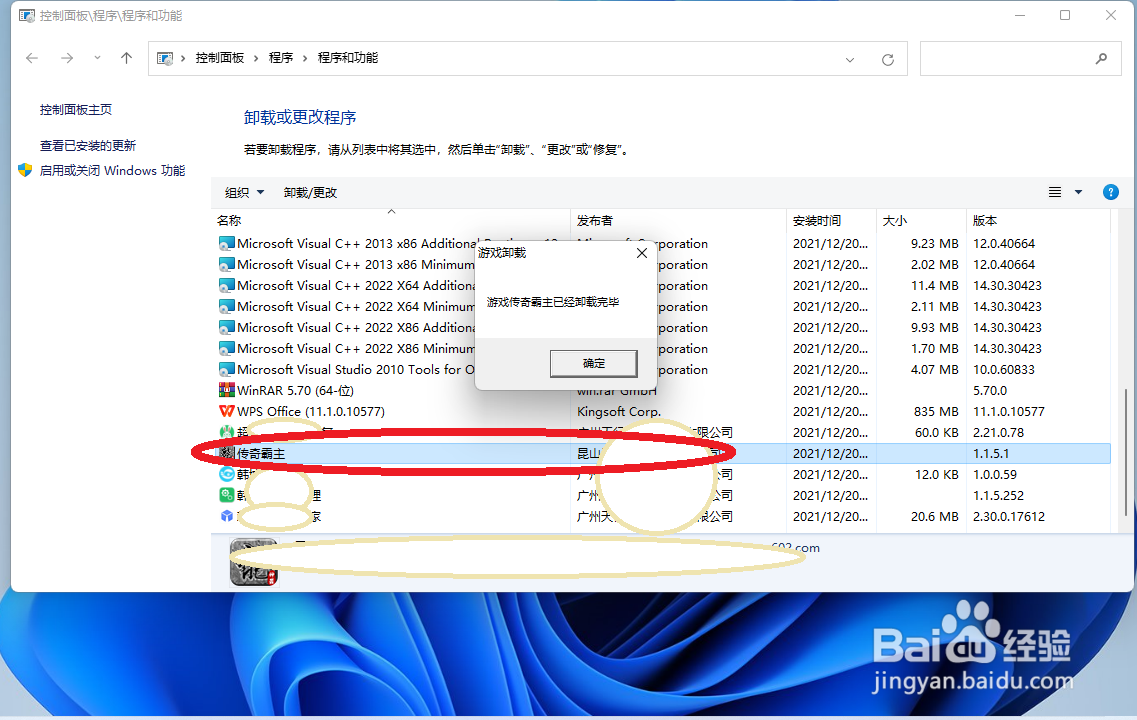Screen dimensions: 1137x720
Task: Select Microsoft Visual C++ 2013 x86 Minimum row
Action: (x=663, y=265)
